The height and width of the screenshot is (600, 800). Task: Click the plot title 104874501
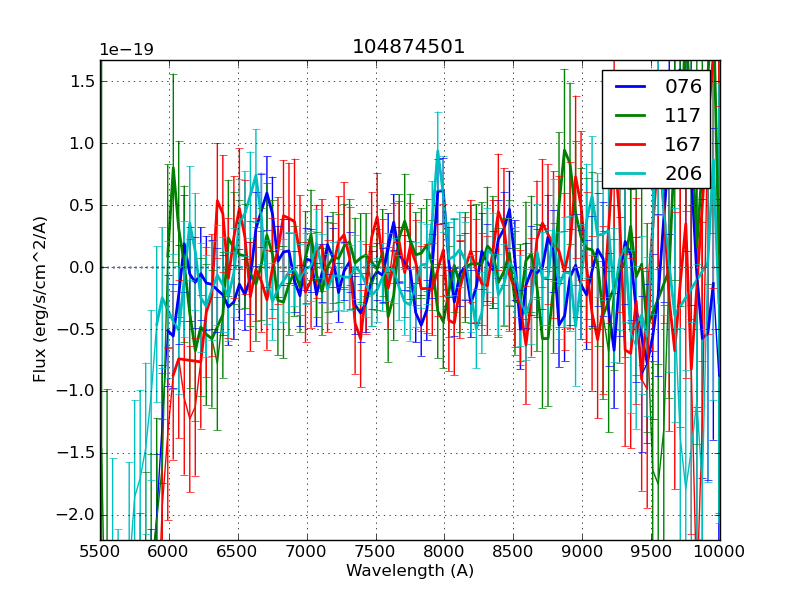click(409, 47)
